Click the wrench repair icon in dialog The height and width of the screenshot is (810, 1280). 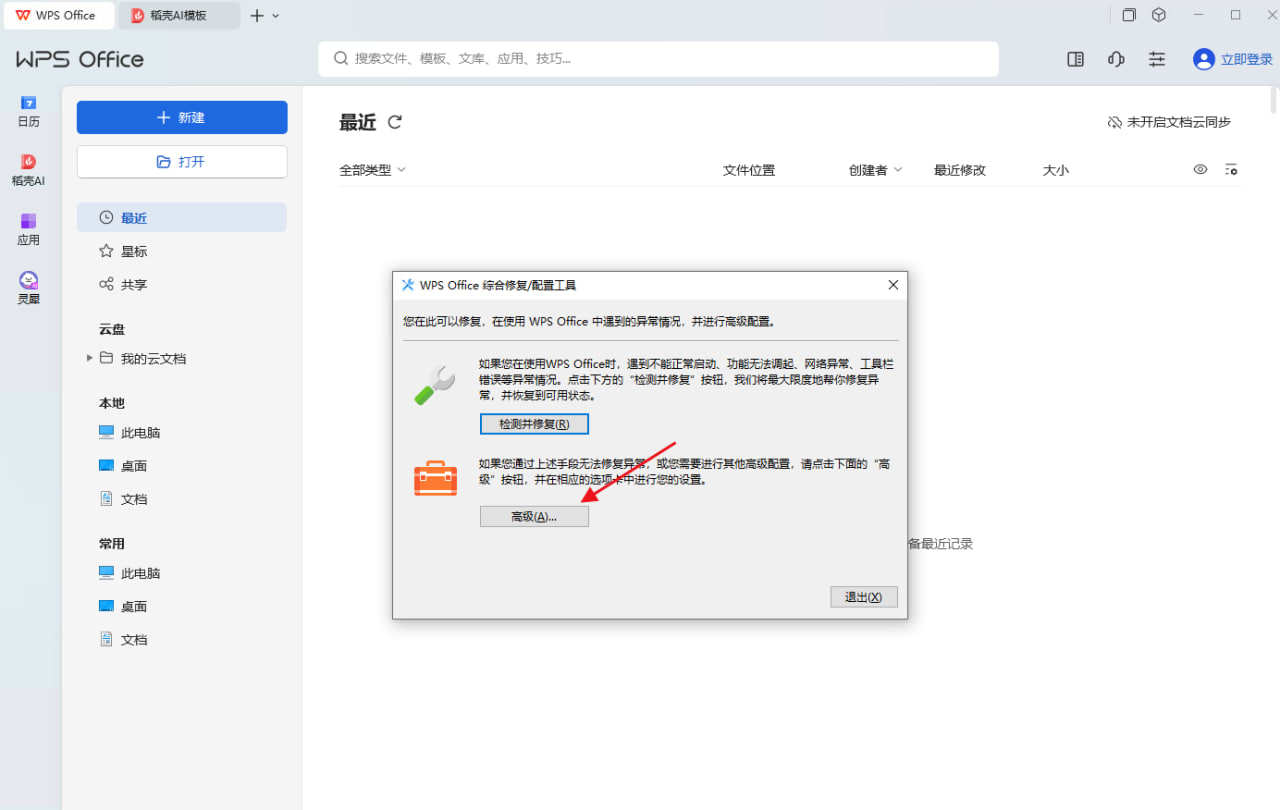click(x=435, y=384)
